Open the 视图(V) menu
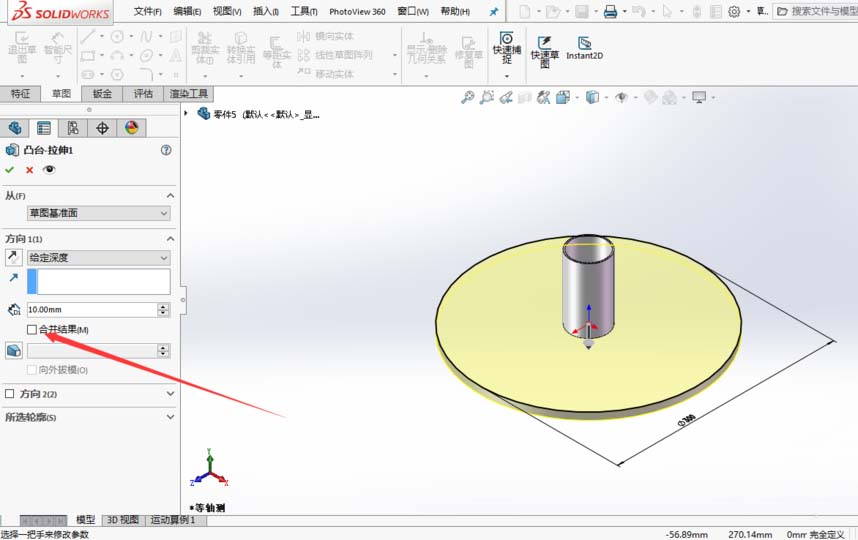858x540 pixels. point(227,11)
